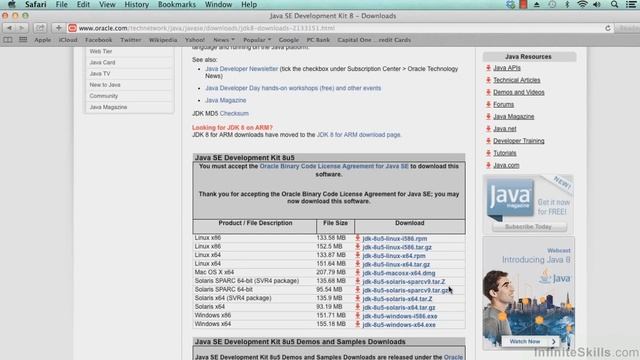Open the File menu
The height and width of the screenshot is (360, 640).
62,4
